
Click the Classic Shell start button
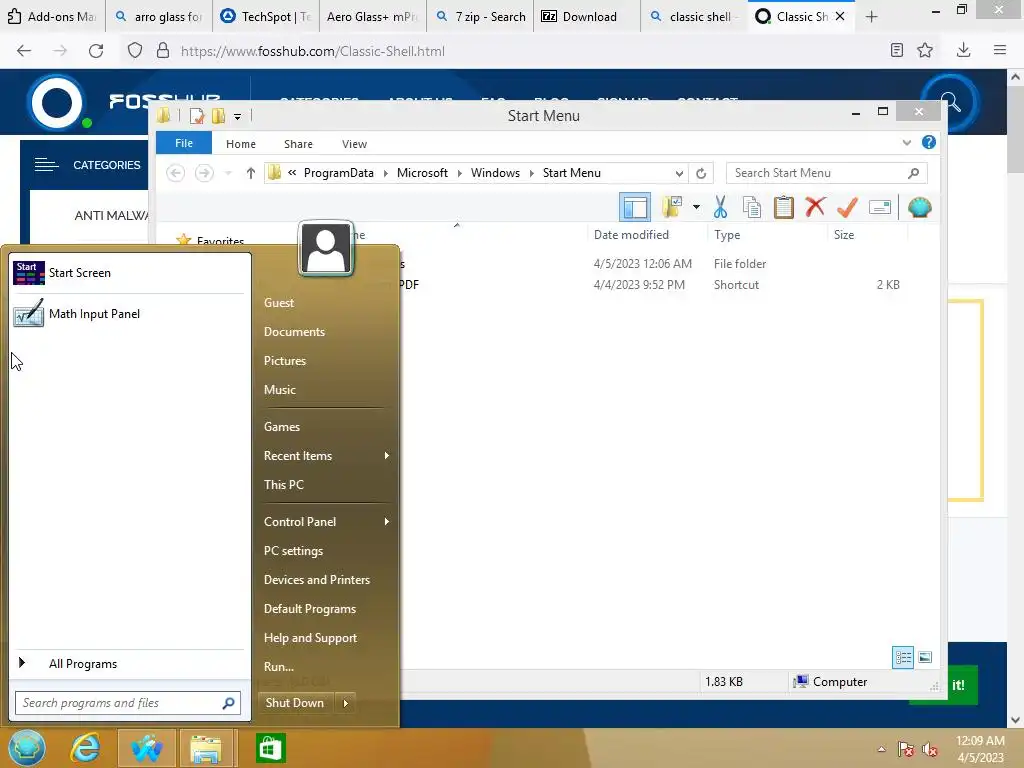tap(27, 748)
